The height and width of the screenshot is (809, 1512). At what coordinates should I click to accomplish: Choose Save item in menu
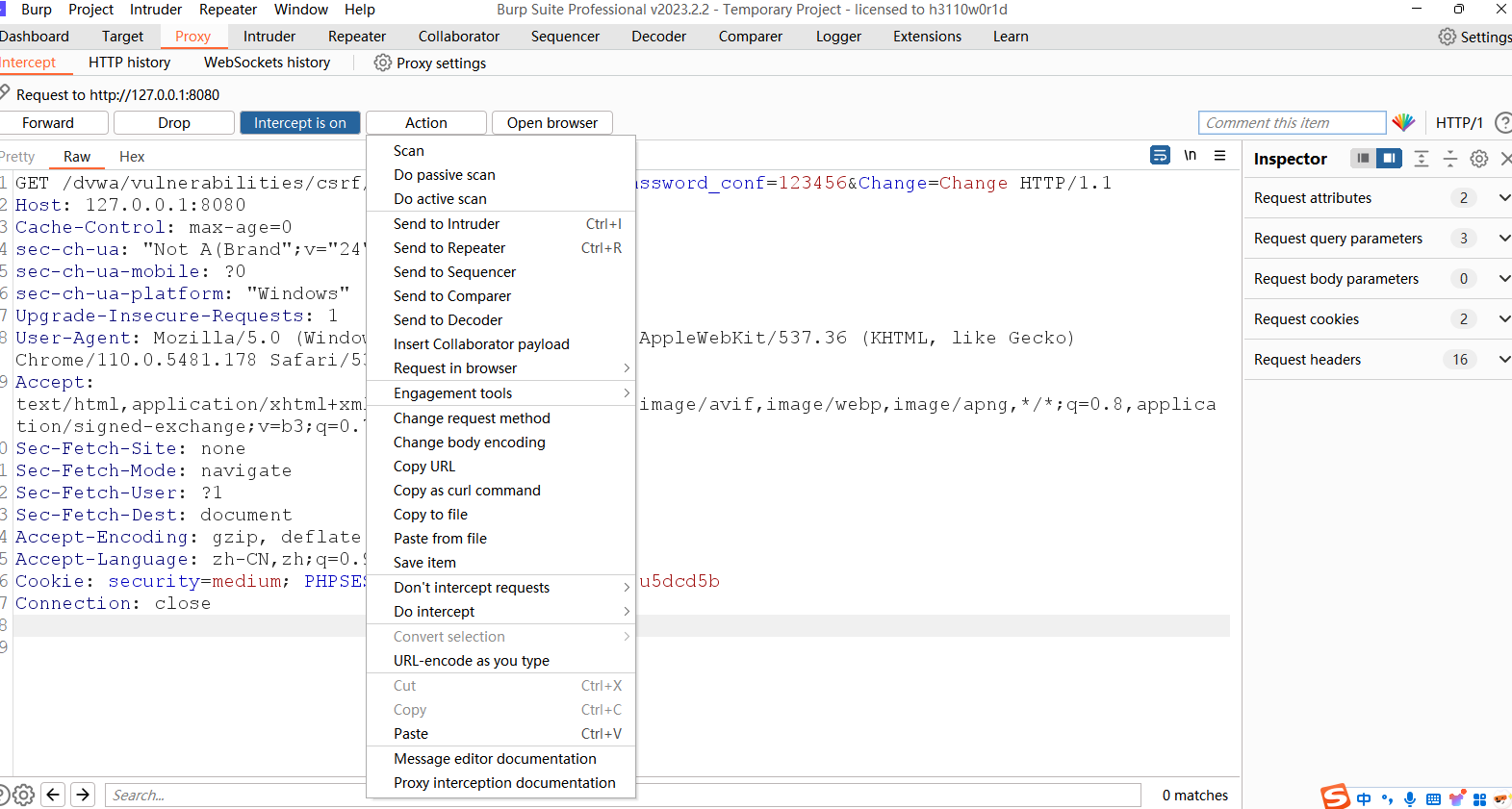501,562
